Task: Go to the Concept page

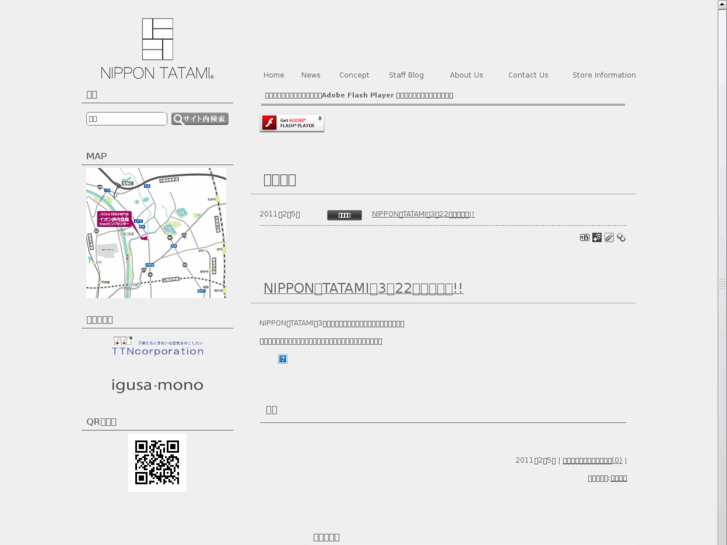Action: point(354,75)
